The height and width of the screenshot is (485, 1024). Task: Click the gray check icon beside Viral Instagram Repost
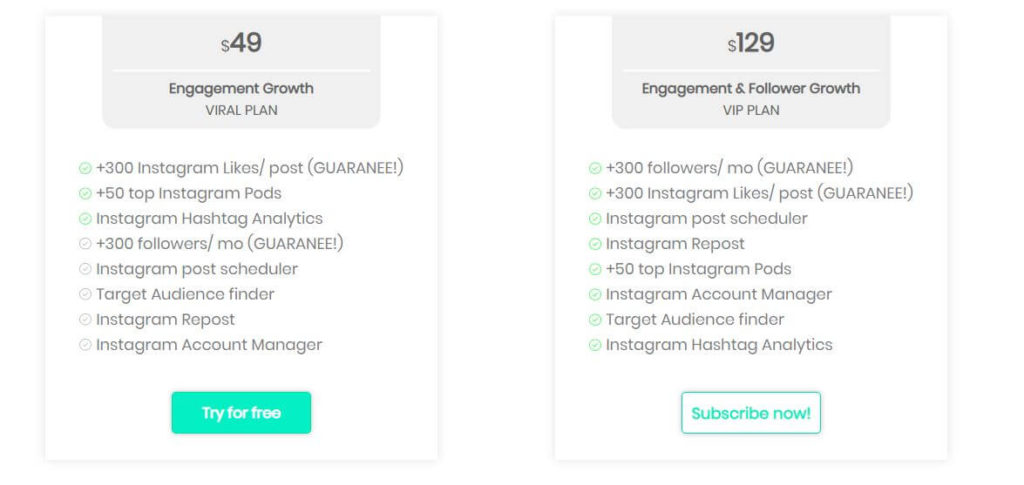tap(85, 319)
